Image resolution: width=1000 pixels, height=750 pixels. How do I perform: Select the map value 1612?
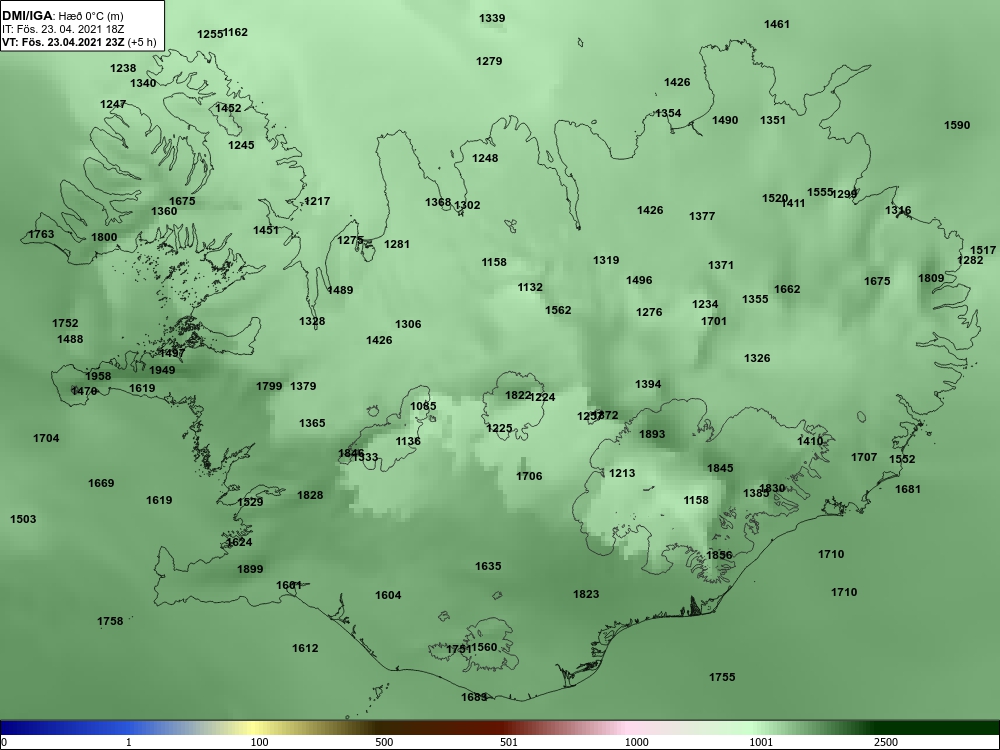pyautogui.click(x=305, y=649)
